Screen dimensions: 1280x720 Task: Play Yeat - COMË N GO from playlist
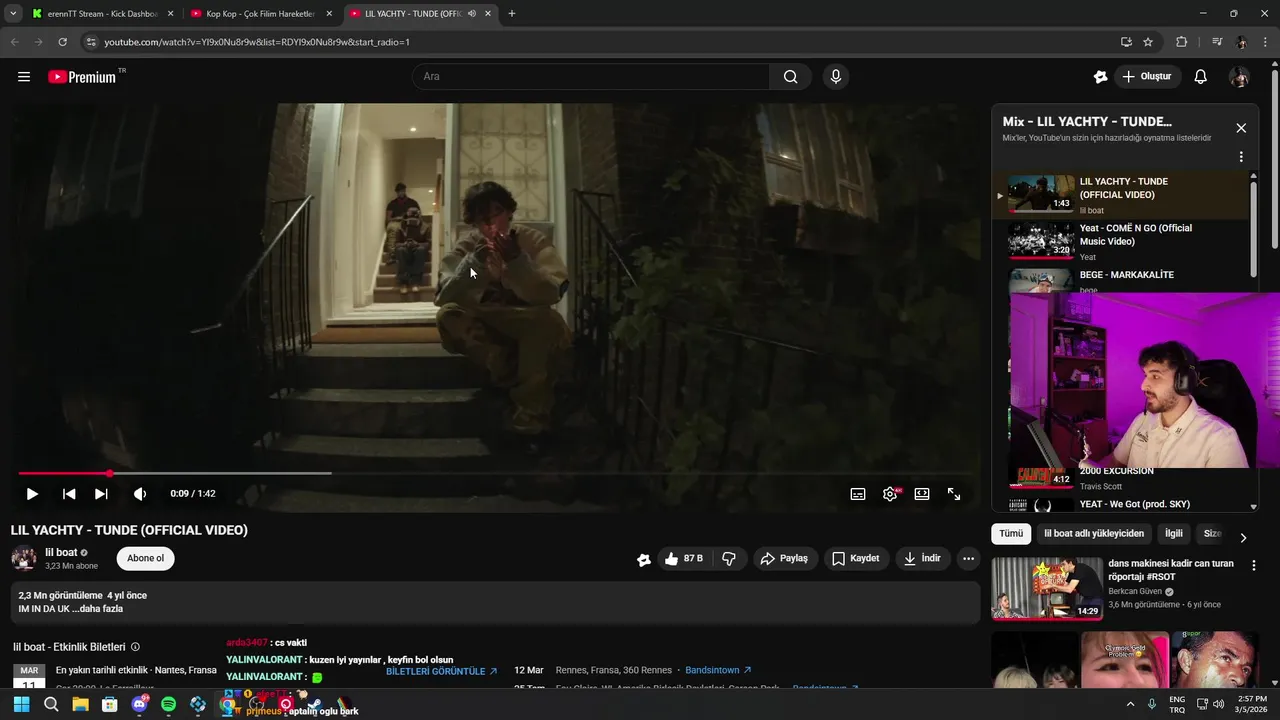pos(1120,242)
